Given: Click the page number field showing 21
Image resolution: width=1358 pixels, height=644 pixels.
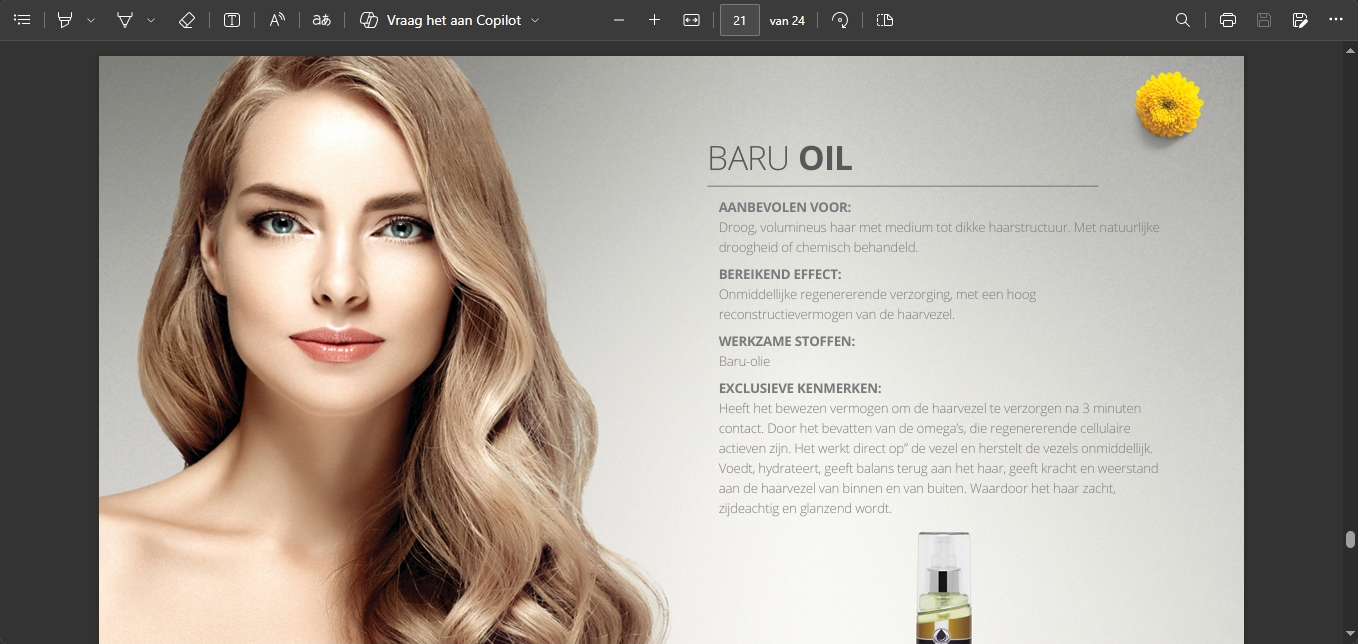Looking at the screenshot, I should (739, 20).
